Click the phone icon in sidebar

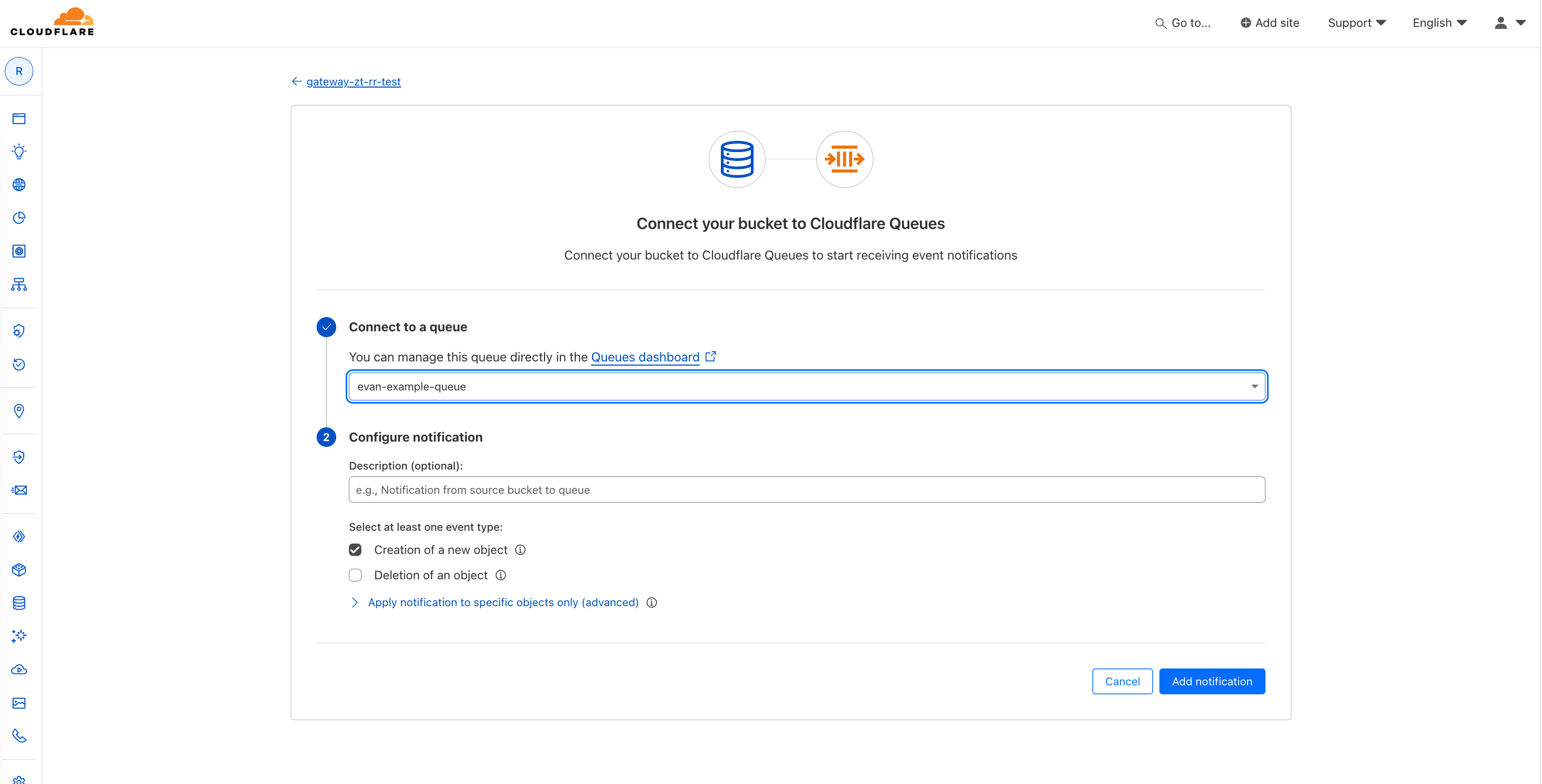click(19, 735)
